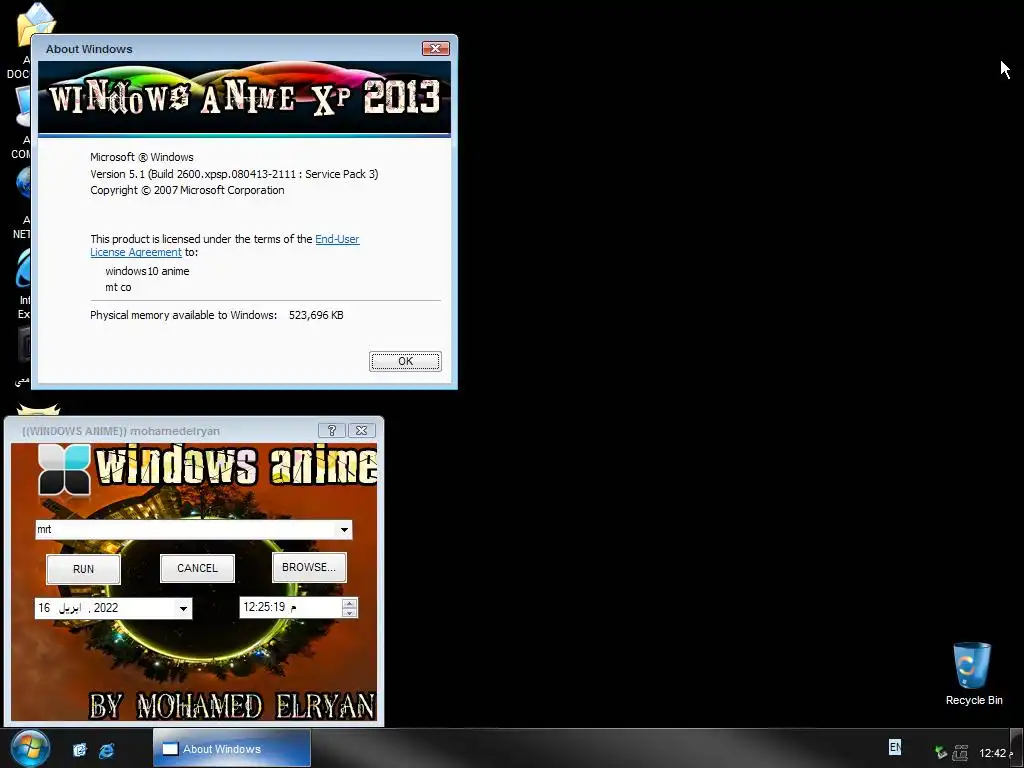Increase time with the up spinner arrow
The height and width of the screenshot is (768, 1024).
350,603
